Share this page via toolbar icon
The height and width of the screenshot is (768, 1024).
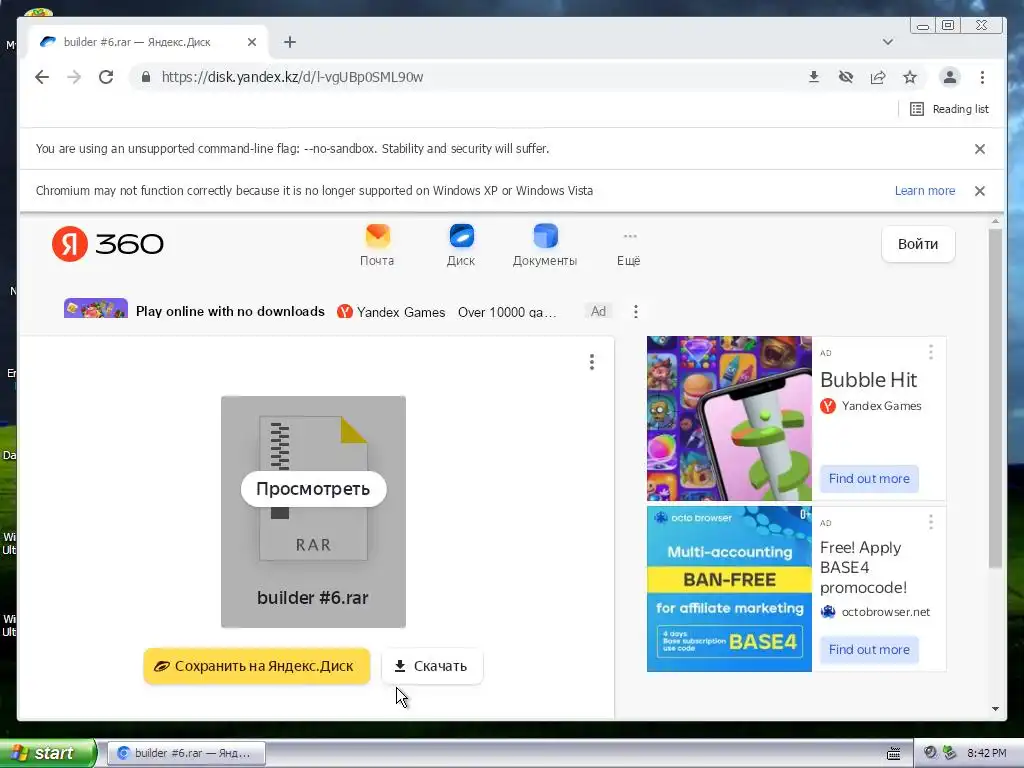[878, 77]
